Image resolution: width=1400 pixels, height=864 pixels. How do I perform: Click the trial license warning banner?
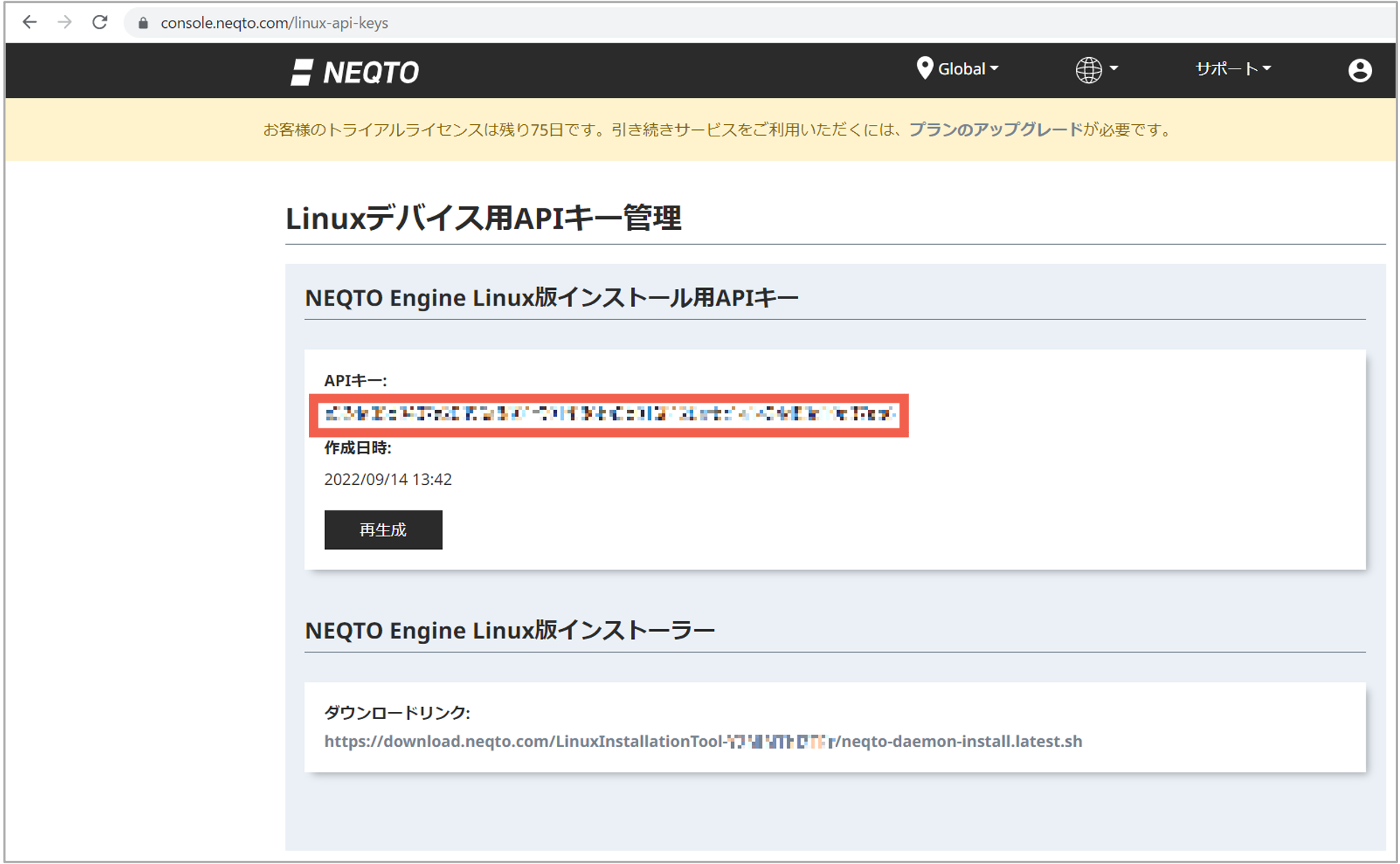click(x=700, y=129)
